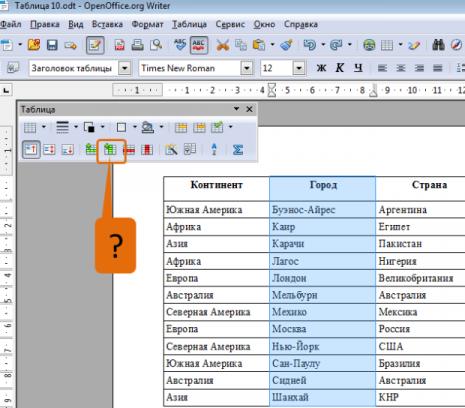Open line color picker in Table toolbar
The width and height of the screenshot is (465, 408).
tap(89, 127)
